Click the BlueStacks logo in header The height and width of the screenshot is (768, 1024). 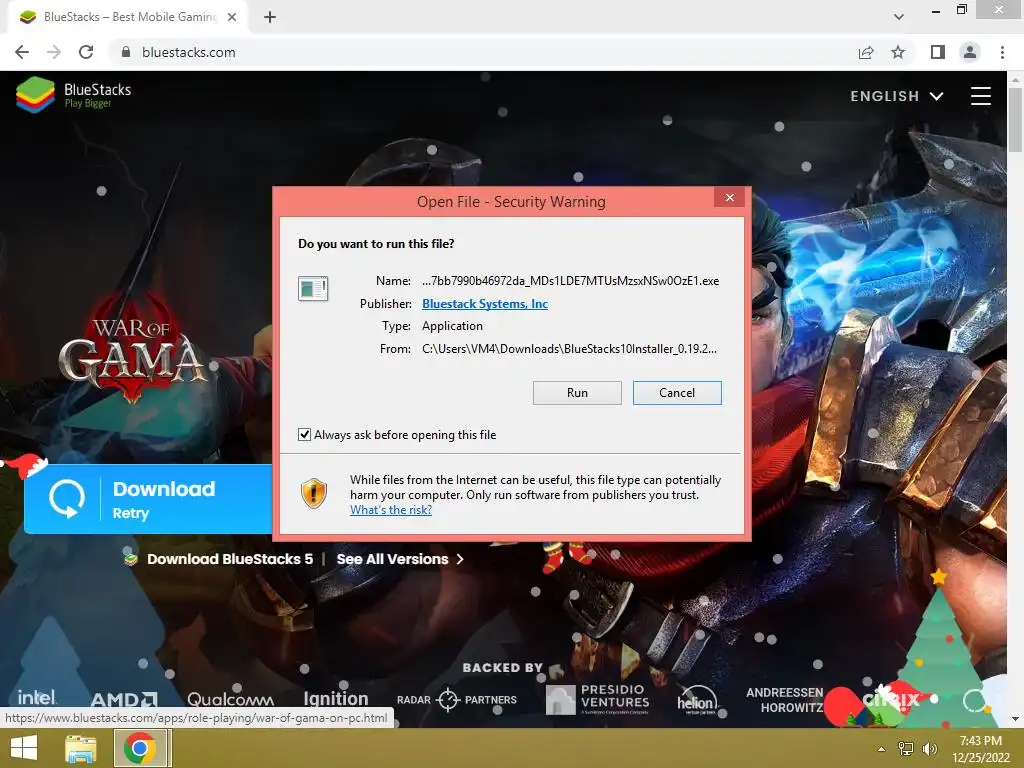click(73, 95)
